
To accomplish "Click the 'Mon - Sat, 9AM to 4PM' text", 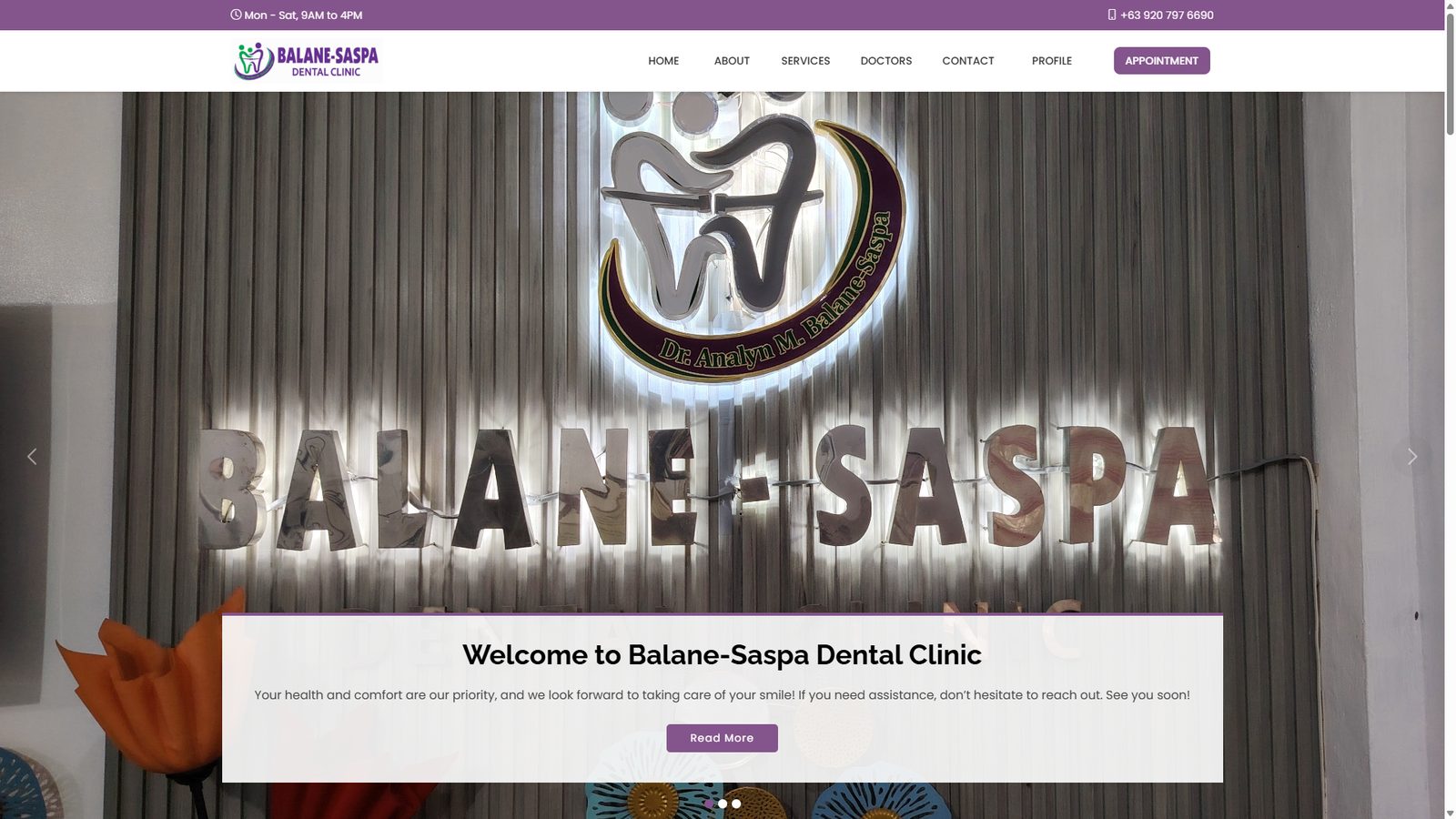I will (303, 15).
